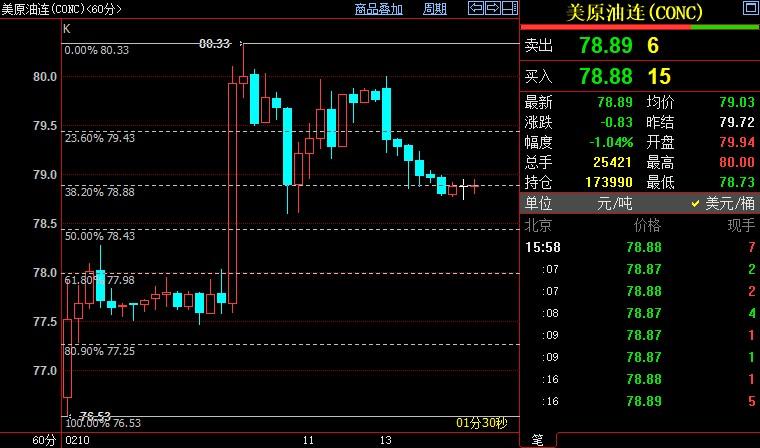Open the 周期 period menu
Screen dimensions: 760x448
[435, 9]
